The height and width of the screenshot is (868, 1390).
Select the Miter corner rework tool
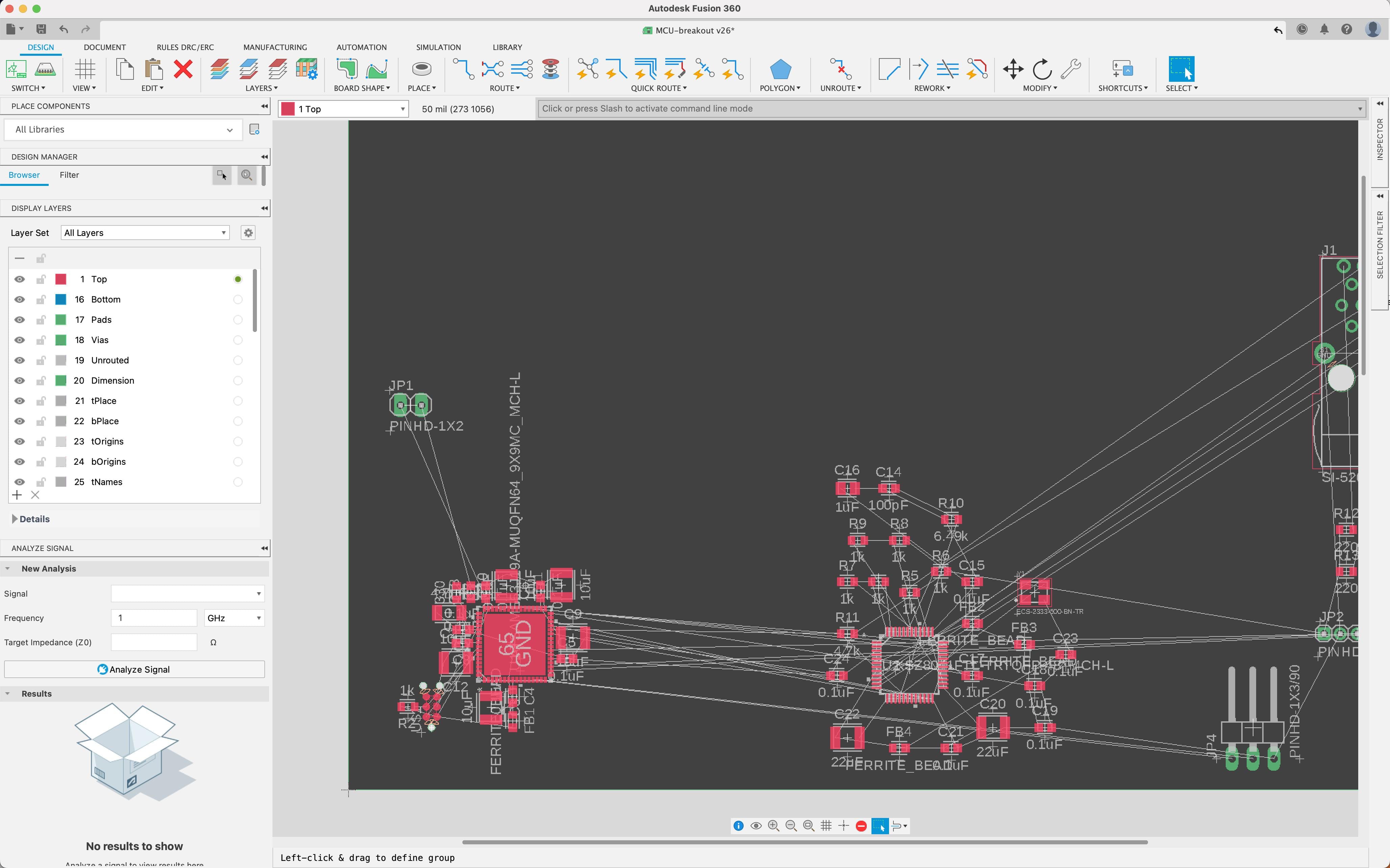pyautogui.click(x=889, y=70)
